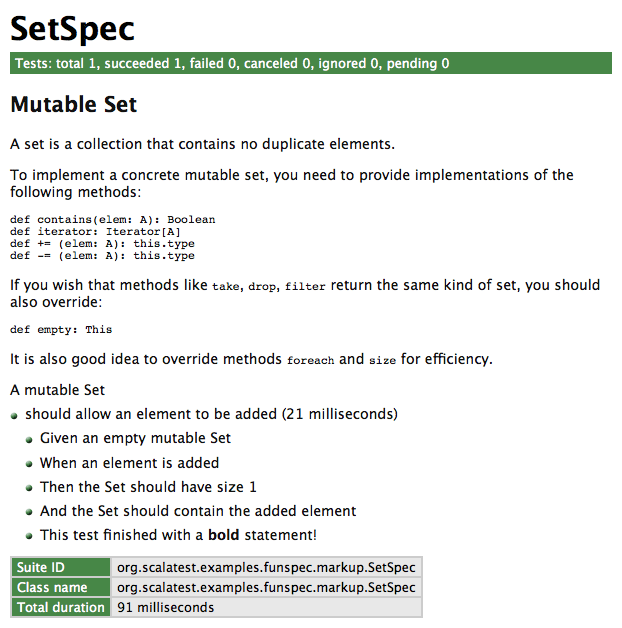Screen dimensions: 622x628
Task: Click the bullet next to 'Given an empty mutable Set'
Action: click(x=30, y=439)
